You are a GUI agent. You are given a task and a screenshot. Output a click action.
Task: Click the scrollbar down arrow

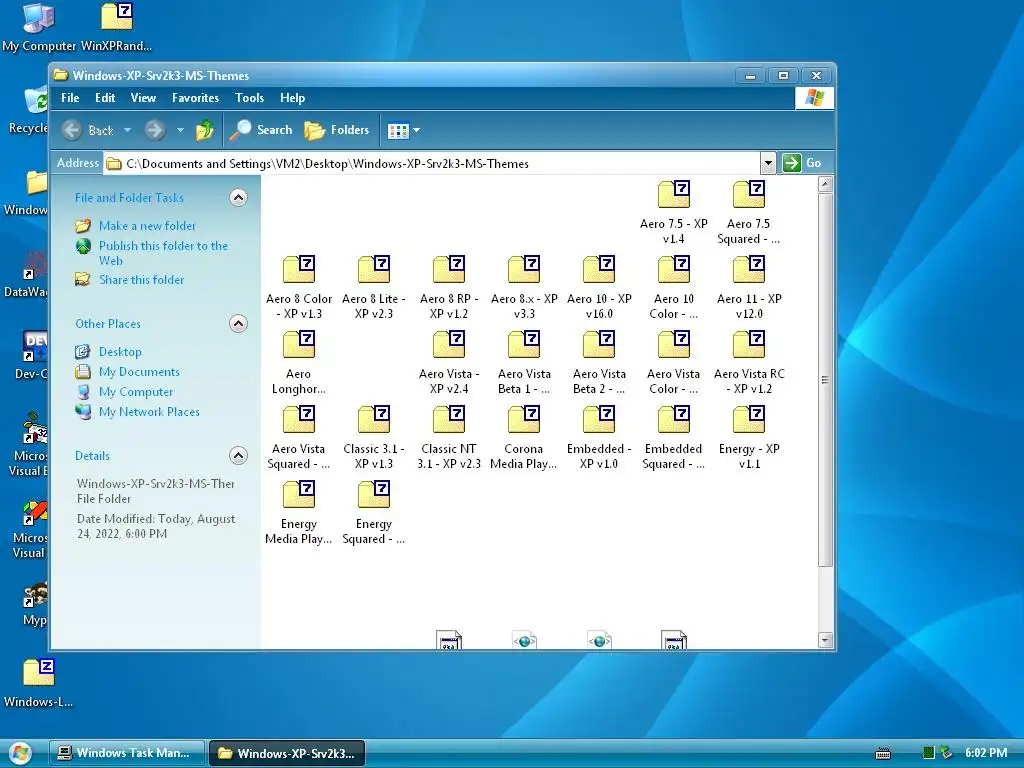pyautogui.click(x=825, y=640)
